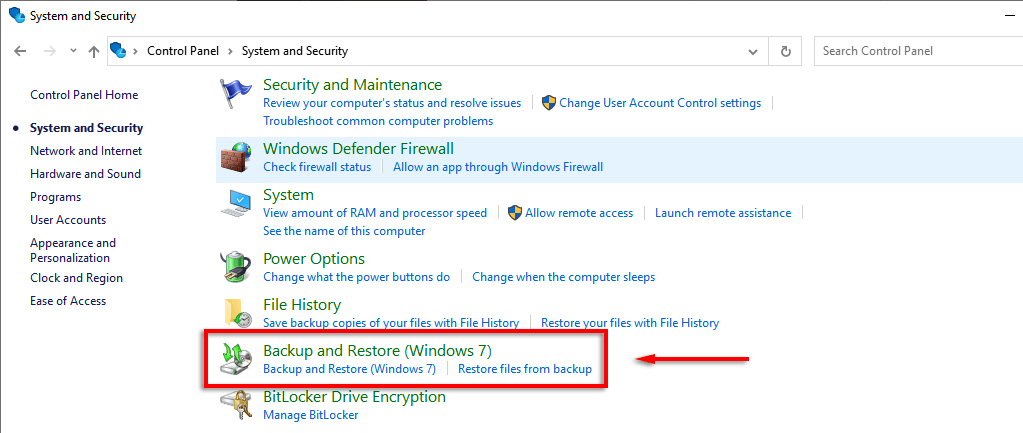The image size is (1023, 433).
Task: Expand the address bar history dropdown
Action: pyautogui.click(x=753, y=51)
